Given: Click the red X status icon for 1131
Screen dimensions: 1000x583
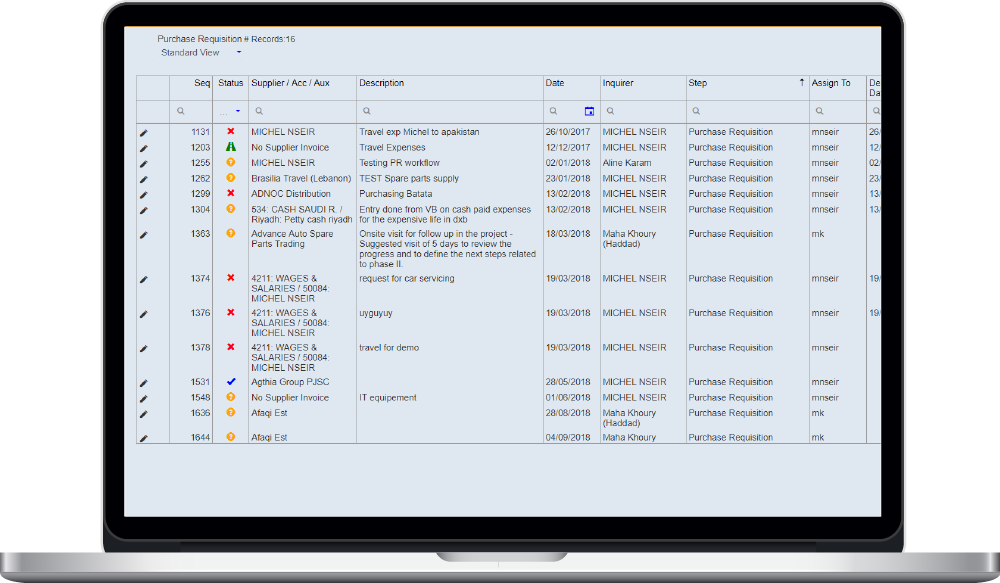Looking at the screenshot, I should (x=231, y=132).
